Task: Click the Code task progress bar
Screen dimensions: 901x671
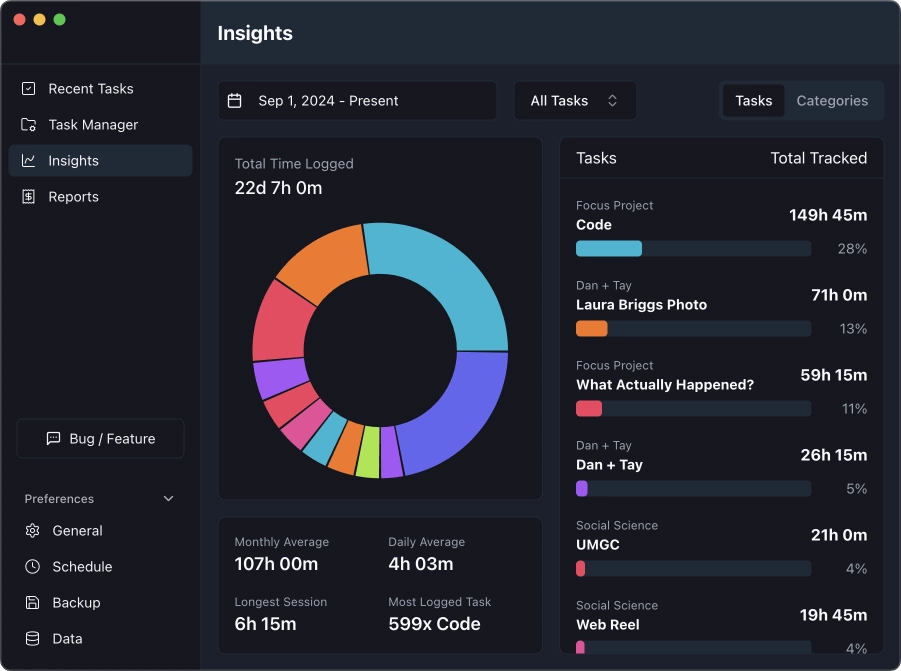Action: (x=692, y=248)
